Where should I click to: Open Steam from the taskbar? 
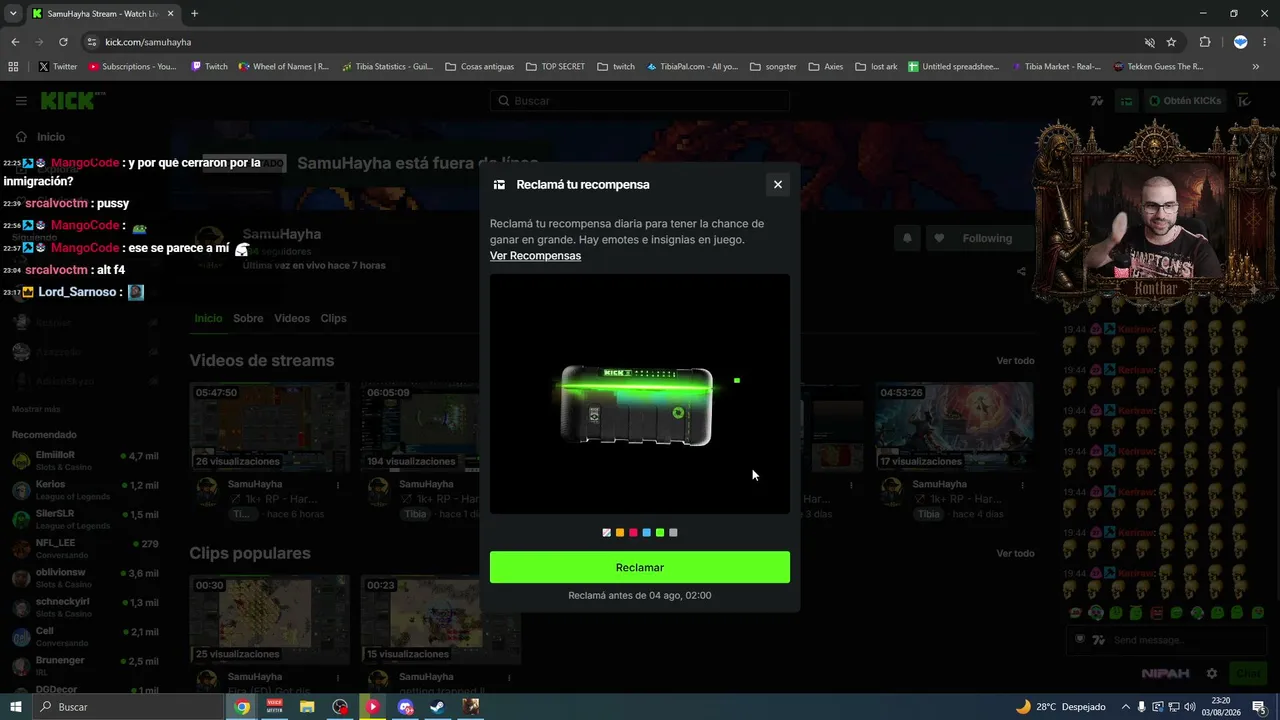click(437, 707)
